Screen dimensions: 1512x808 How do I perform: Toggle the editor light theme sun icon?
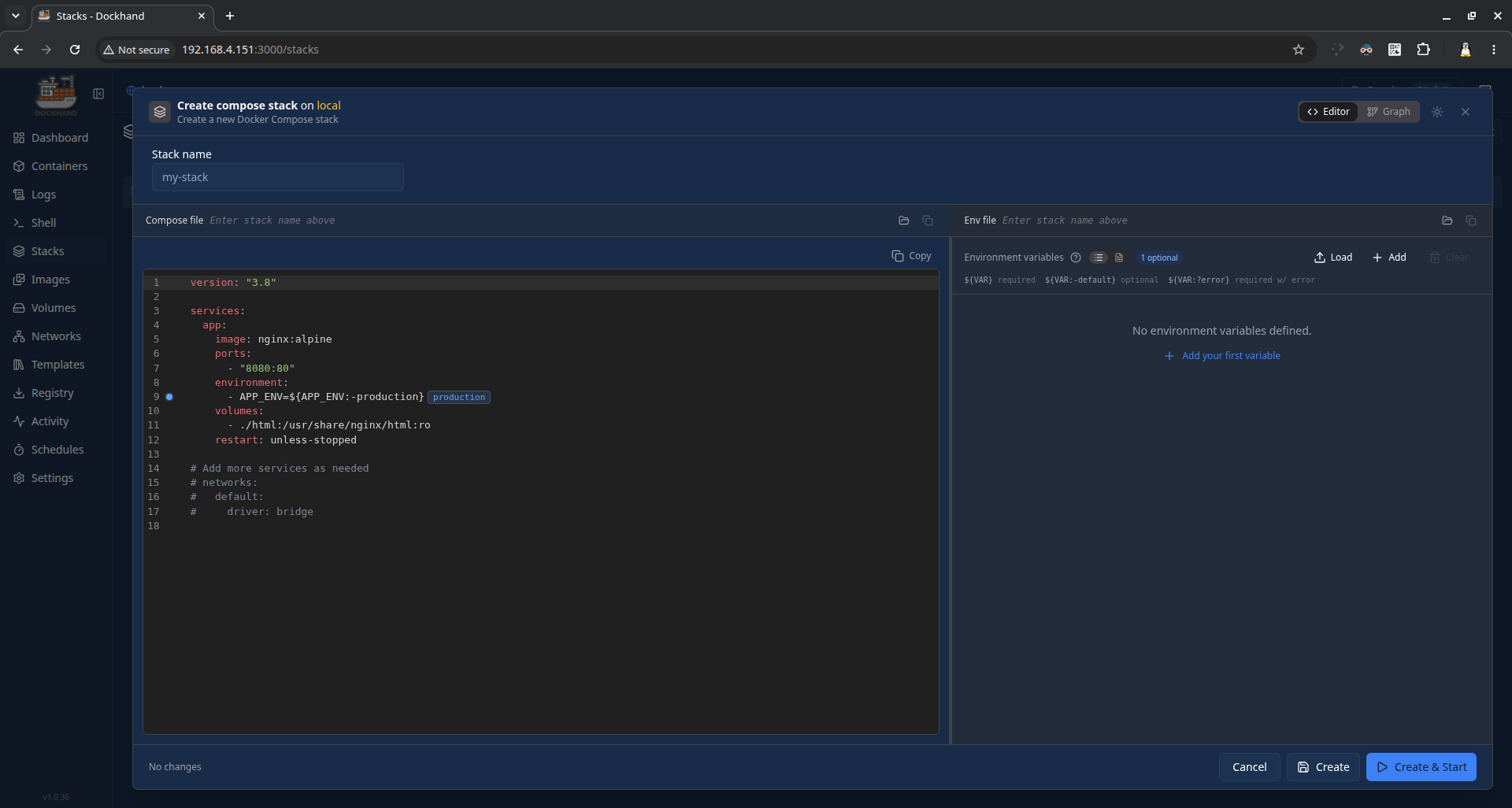pyautogui.click(x=1437, y=112)
